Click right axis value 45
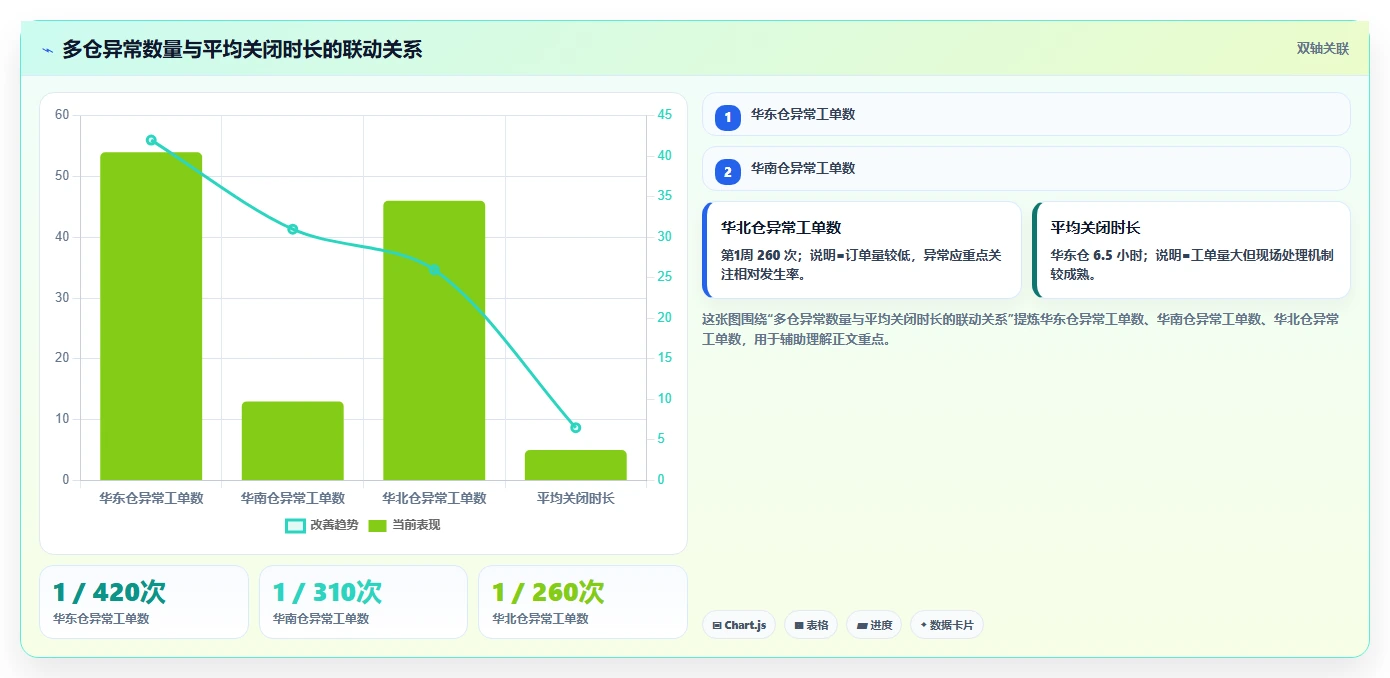The height and width of the screenshot is (678, 1390). [x=665, y=115]
